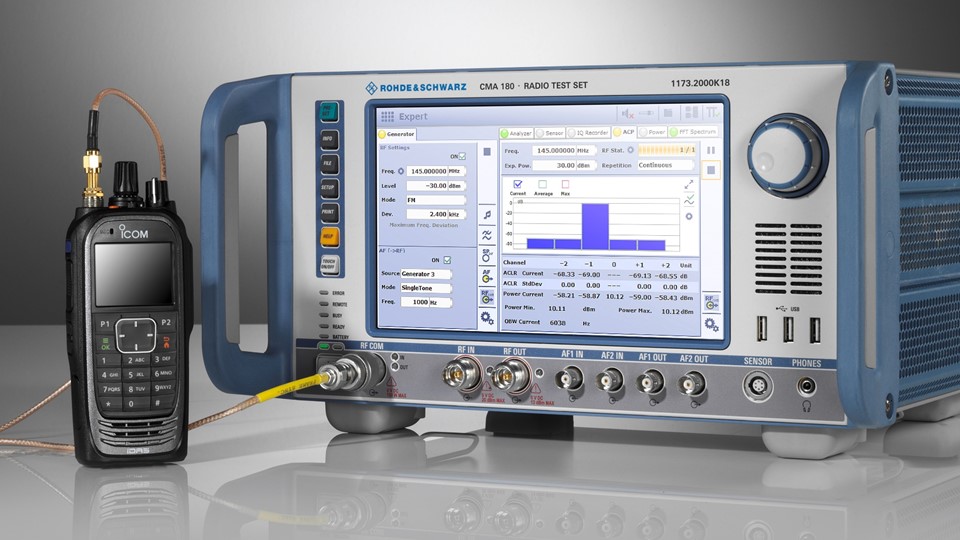Click the INFO hardware button
Viewport: 960px width, 540px height.
click(329, 139)
